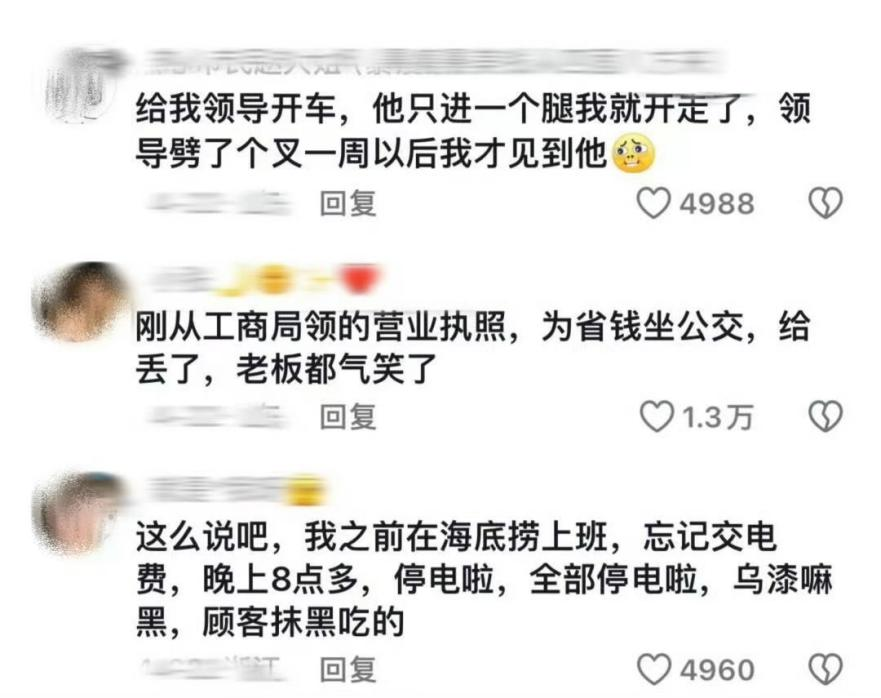
Task: Tap the 4988 like count
Action: point(716,203)
